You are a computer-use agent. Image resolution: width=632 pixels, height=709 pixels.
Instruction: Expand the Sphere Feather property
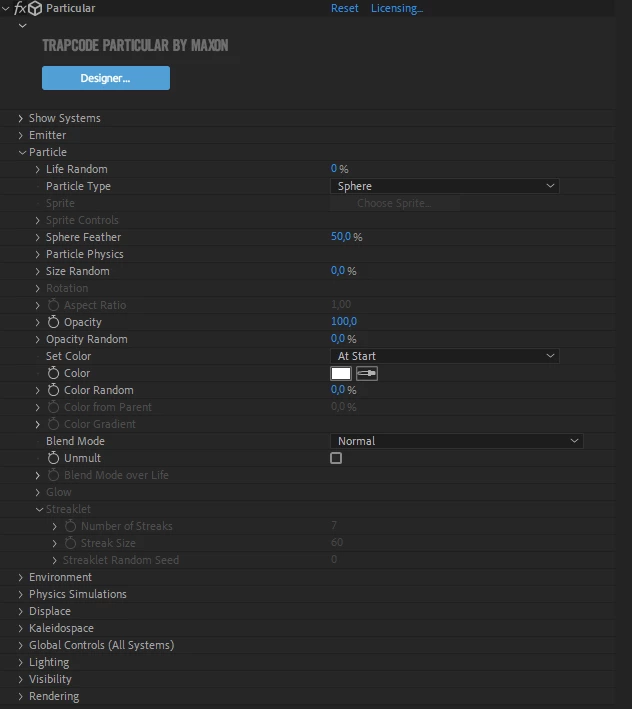(x=38, y=237)
